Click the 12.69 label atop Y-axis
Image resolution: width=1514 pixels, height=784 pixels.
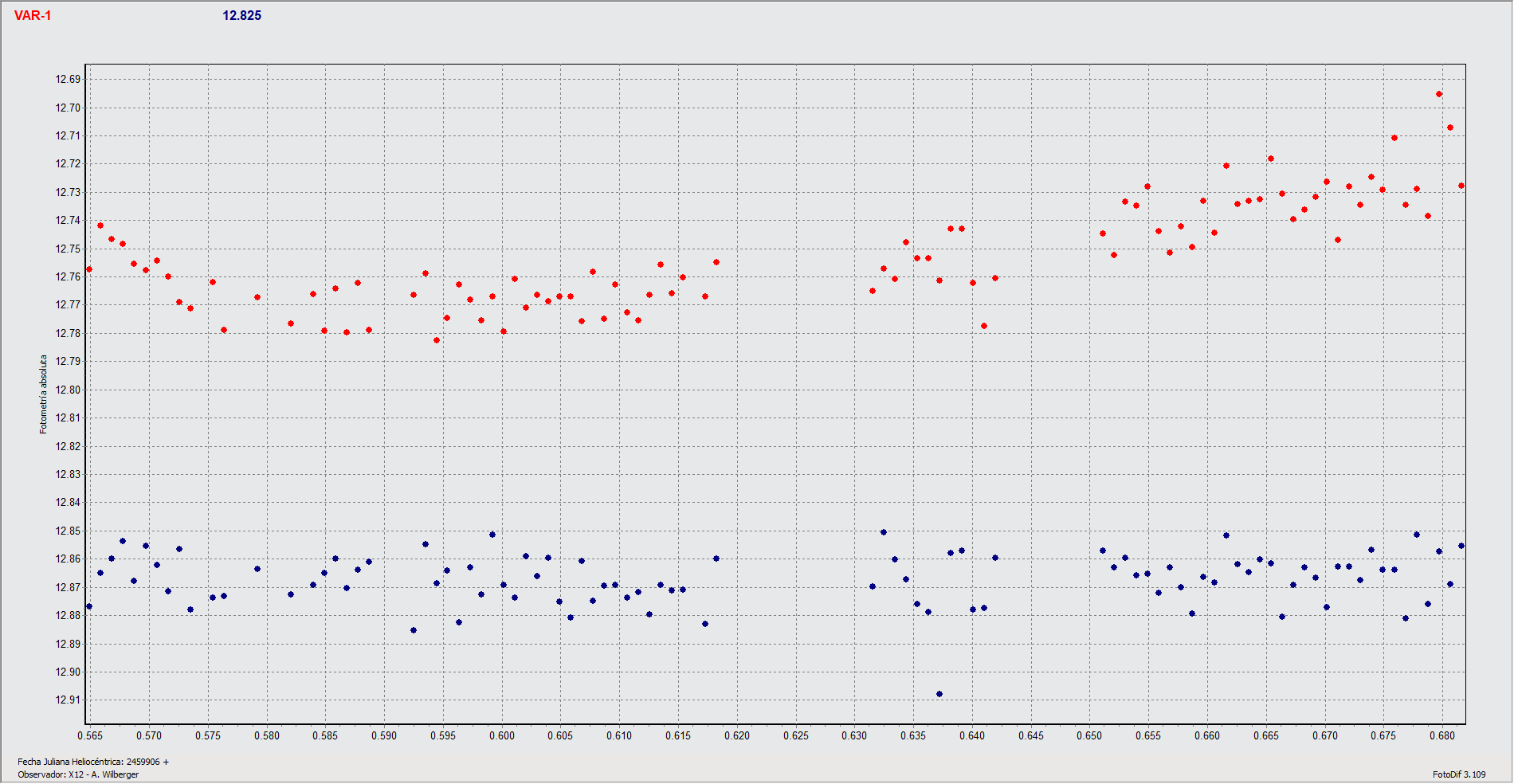[68, 79]
